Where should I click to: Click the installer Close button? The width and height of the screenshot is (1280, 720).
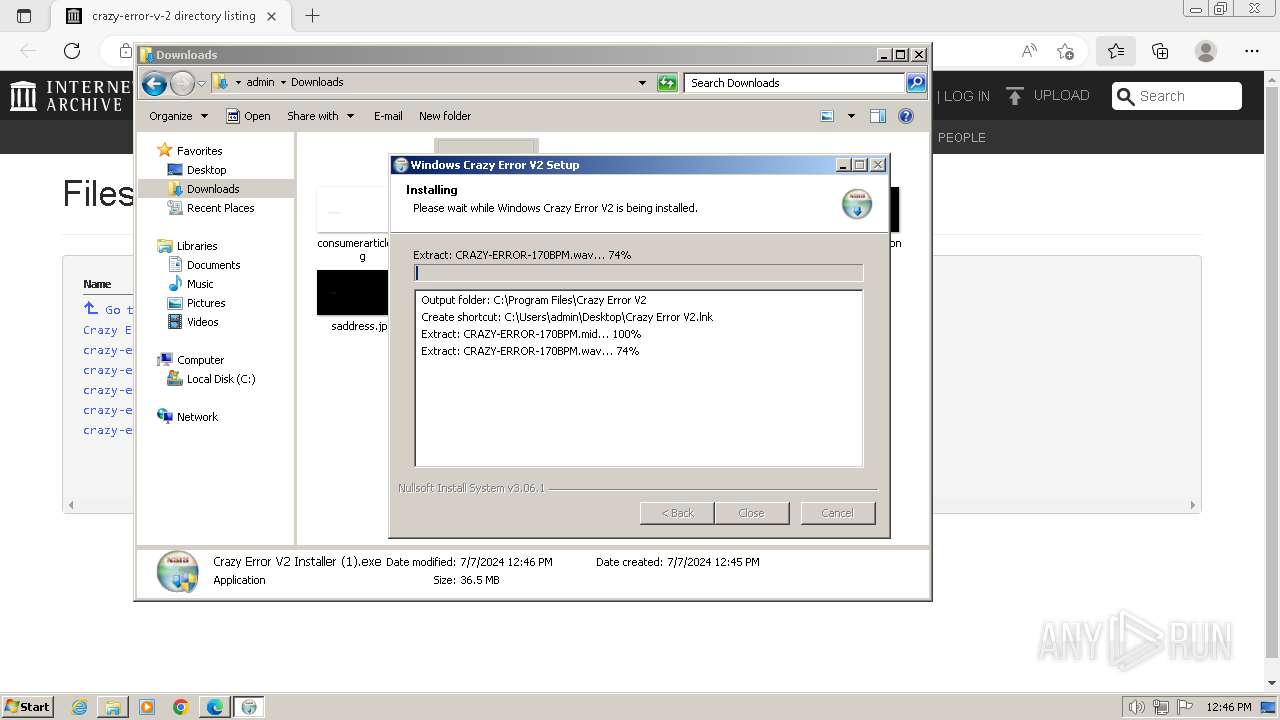752,513
